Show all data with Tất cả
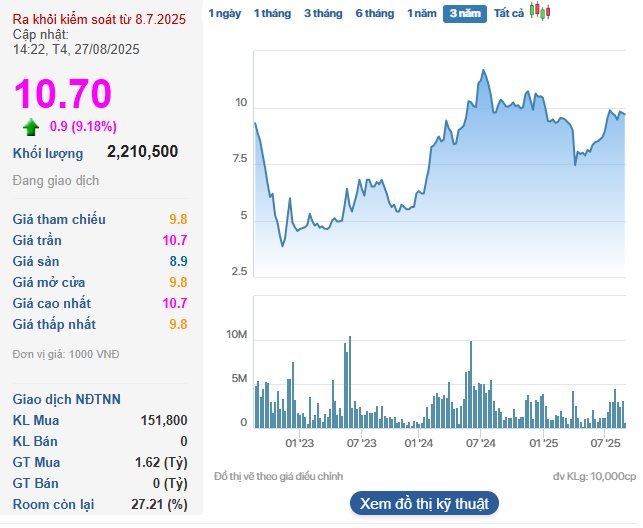This screenshot has height=528, width=643. (509, 14)
